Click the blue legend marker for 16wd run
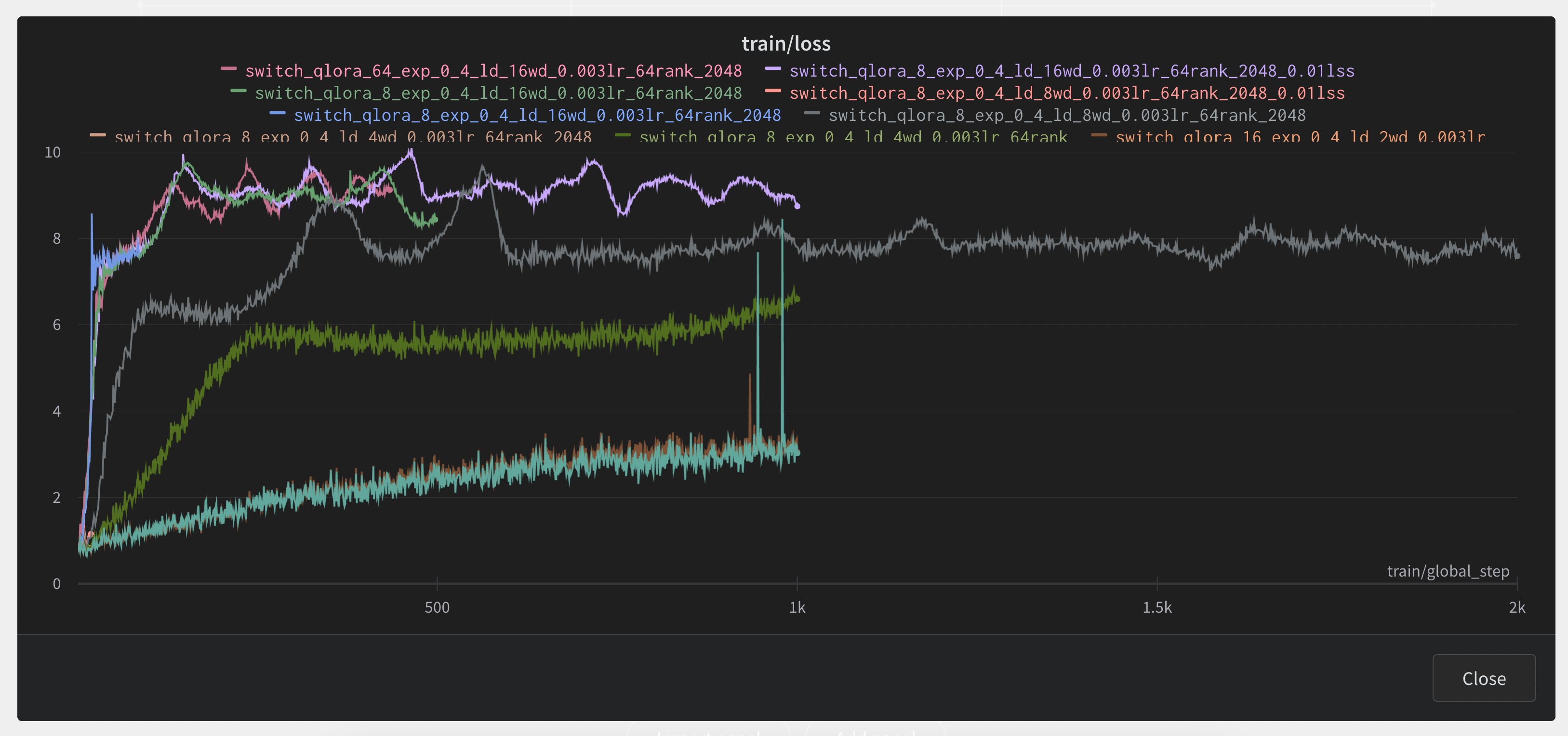Image resolution: width=1568 pixels, height=736 pixels. [278, 113]
